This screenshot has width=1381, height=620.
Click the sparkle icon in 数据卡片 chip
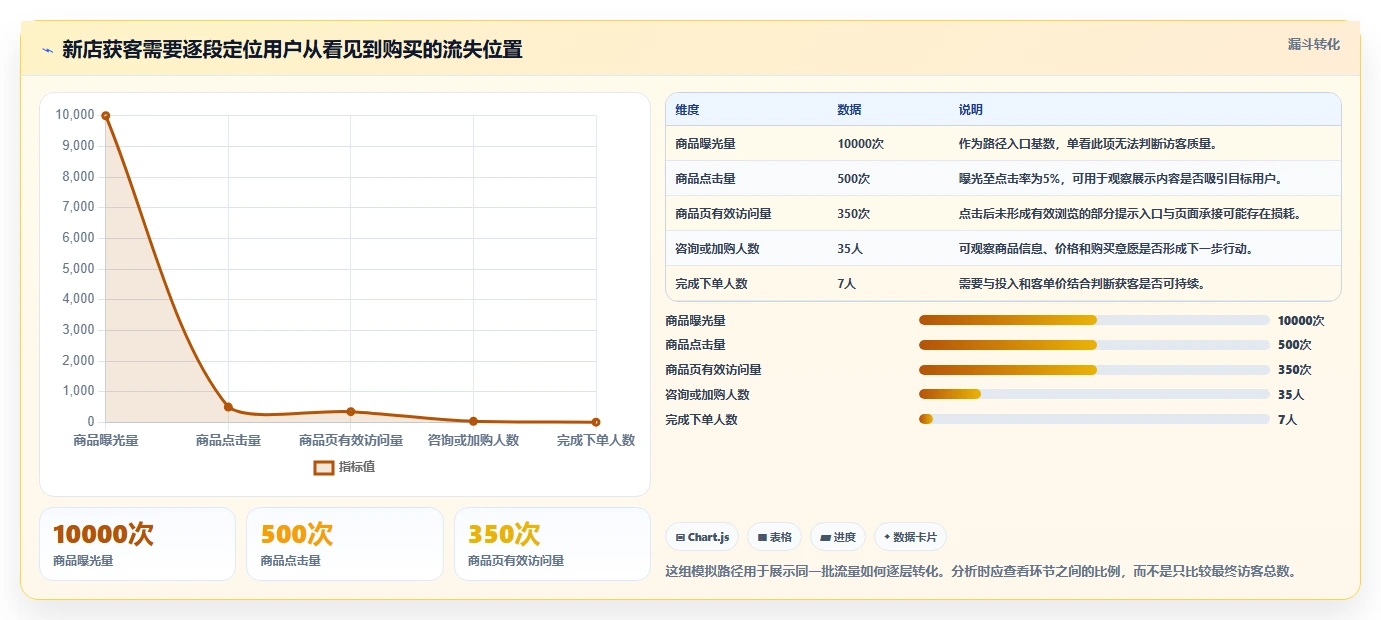pos(887,537)
